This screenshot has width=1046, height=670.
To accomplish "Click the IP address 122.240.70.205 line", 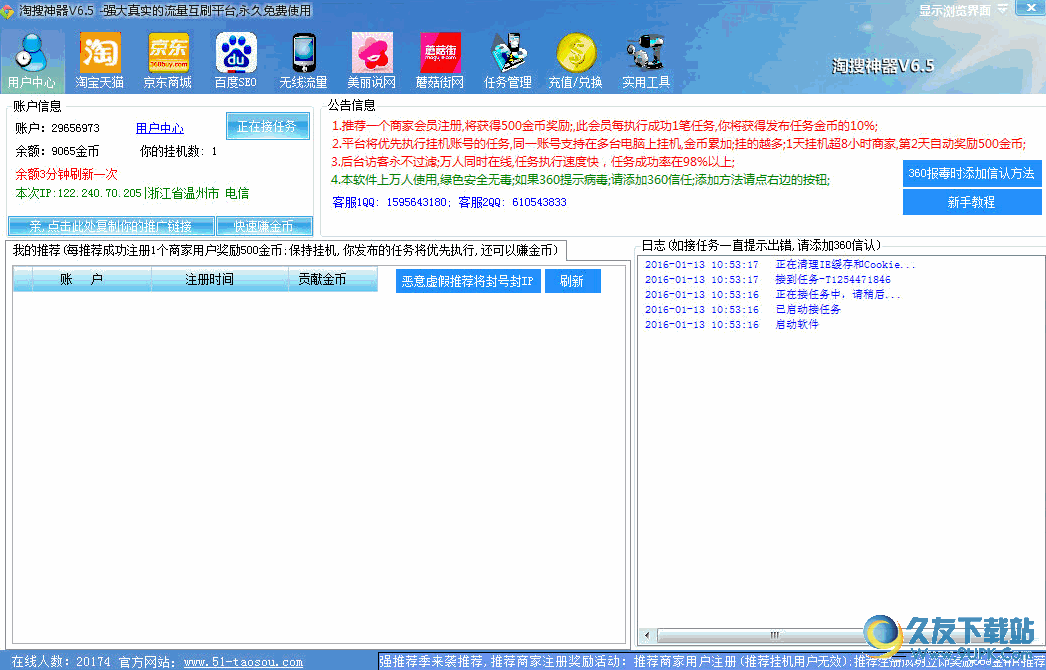I will pos(132,194).
